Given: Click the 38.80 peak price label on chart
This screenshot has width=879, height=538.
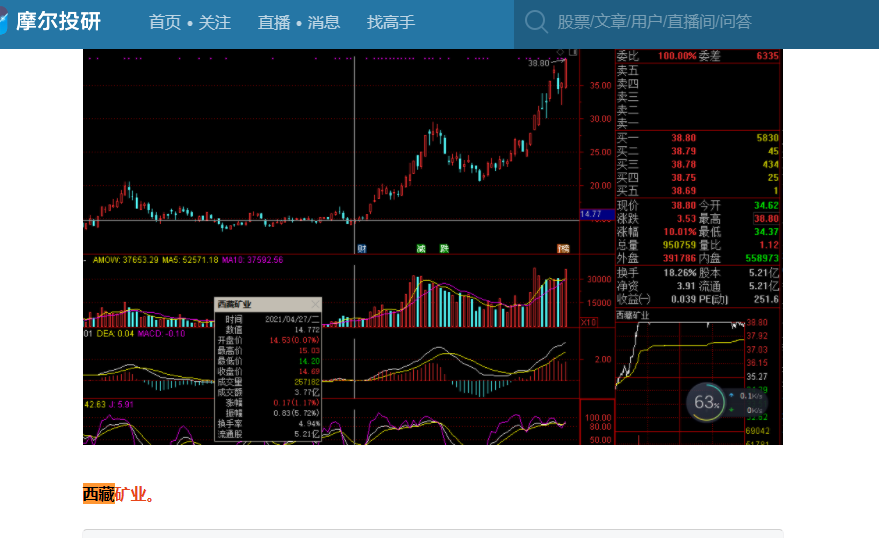Looking at the screenshot, I should click(x=538, y=63).
